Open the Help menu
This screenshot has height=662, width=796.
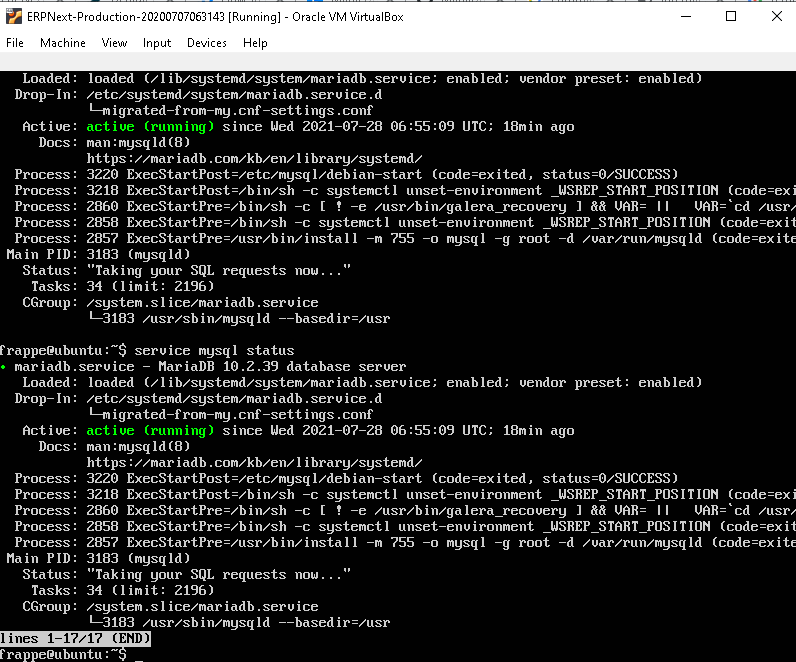point(255,43)
